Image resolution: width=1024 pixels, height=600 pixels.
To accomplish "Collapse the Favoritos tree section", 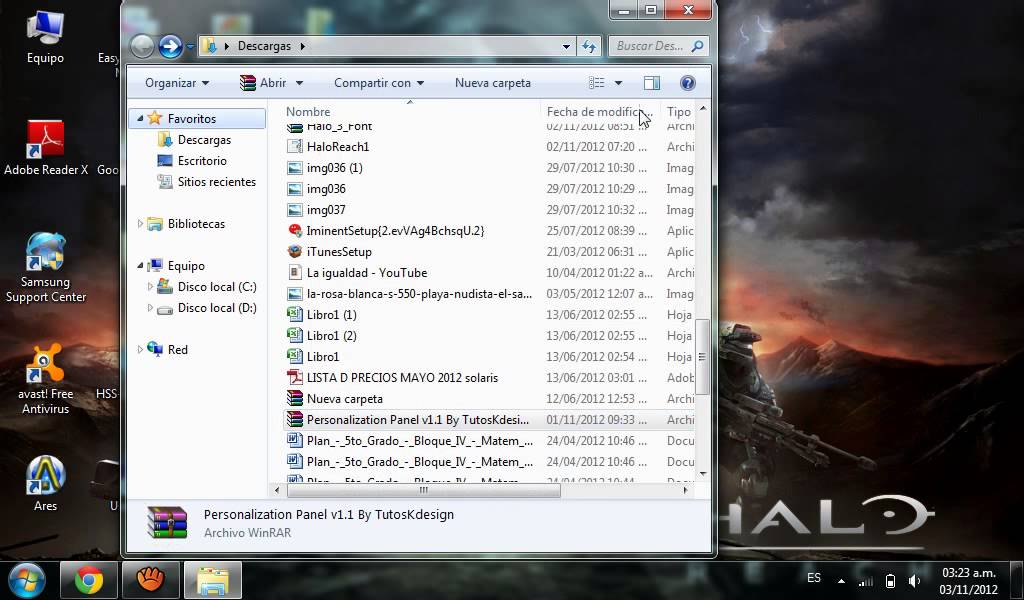I will click(x=140, y=118).
